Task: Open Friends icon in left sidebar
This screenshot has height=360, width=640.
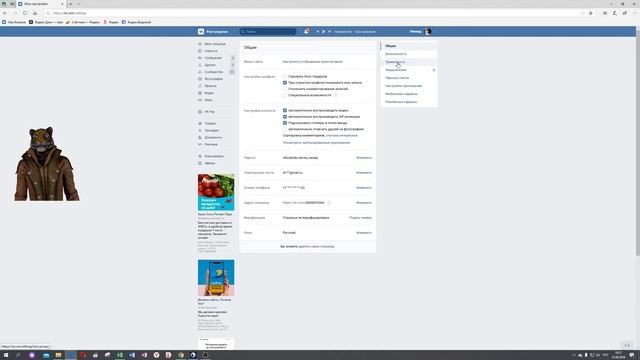Action: tap(200, 65)
